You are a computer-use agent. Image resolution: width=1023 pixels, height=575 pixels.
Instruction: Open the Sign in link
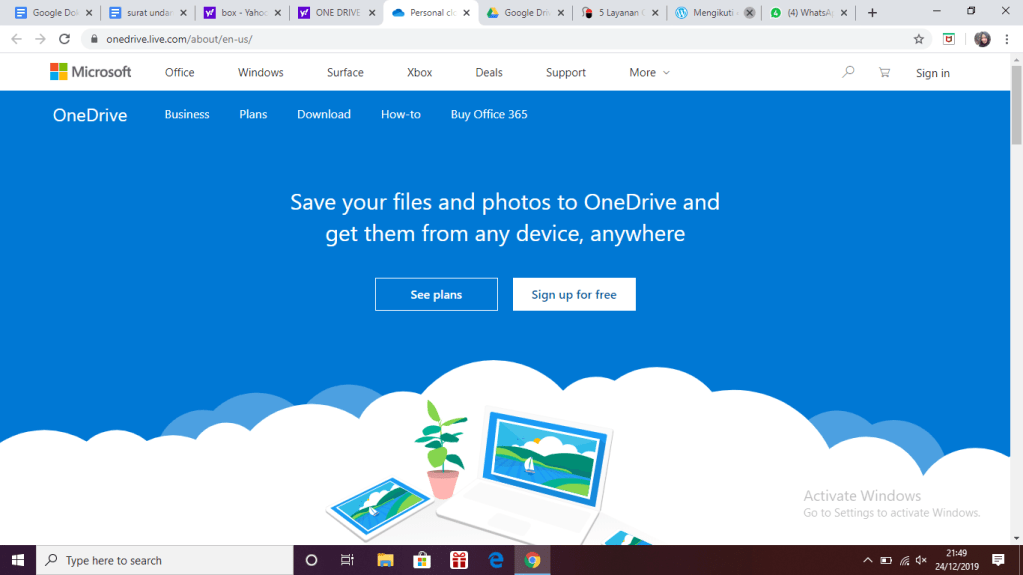coord(932,73)
